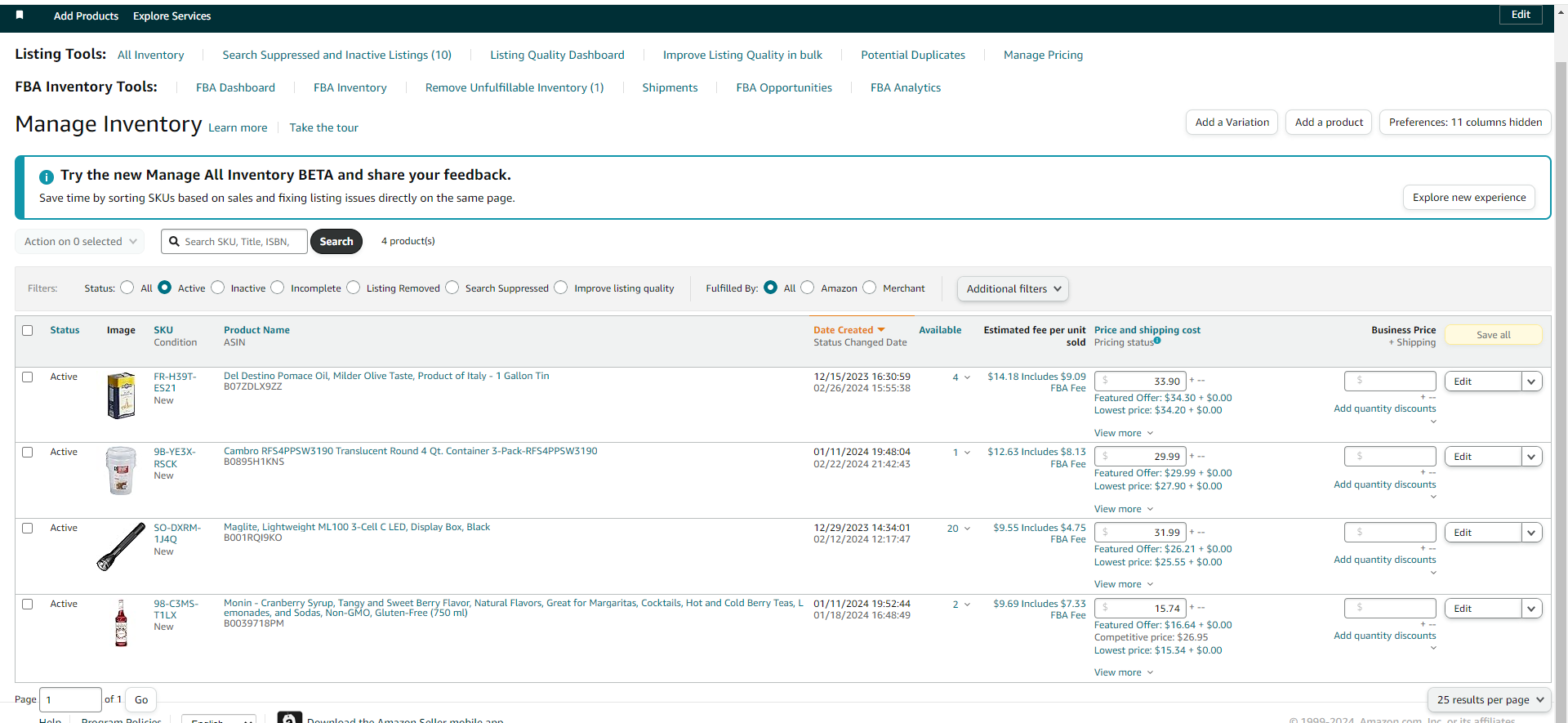This screenshot has width=1568, height=723.
Task: Click the Date Created sort arrow
Action: click(881, 330)
